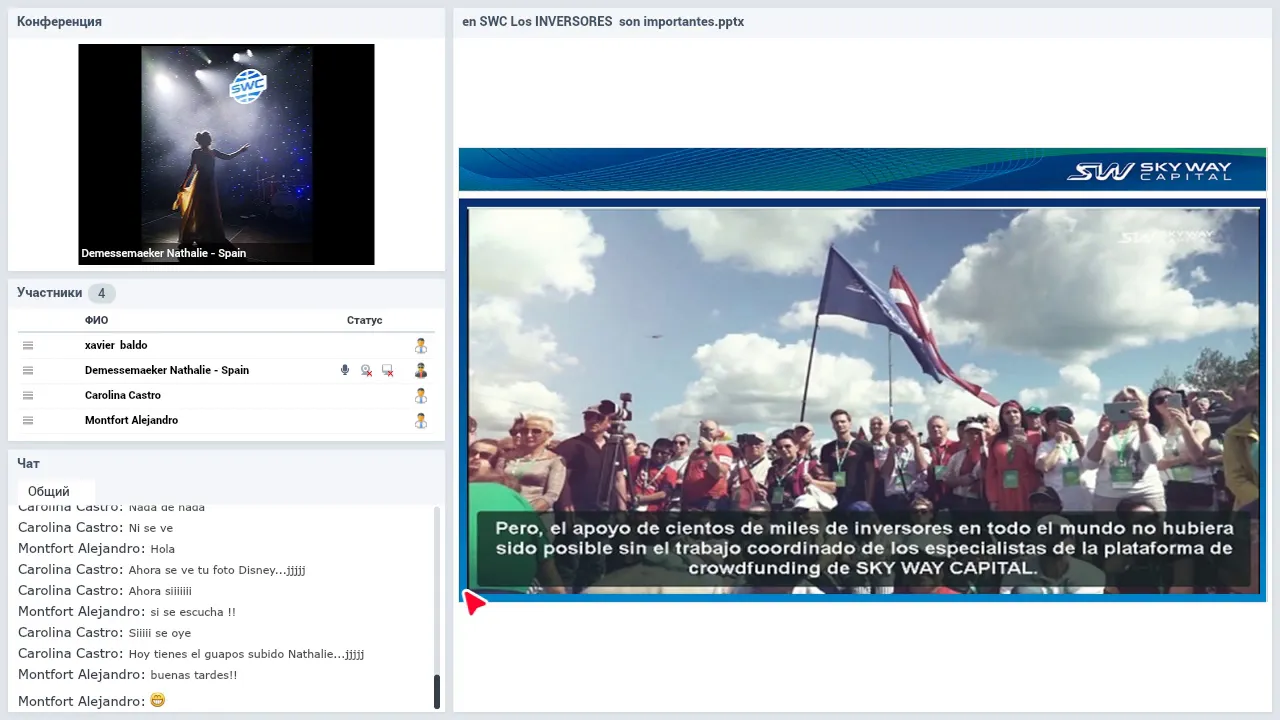Viewport: 1280px width, 720px height.
Task: Click the user role icon for Carolina Castro
Action: [x=421, y=395]
